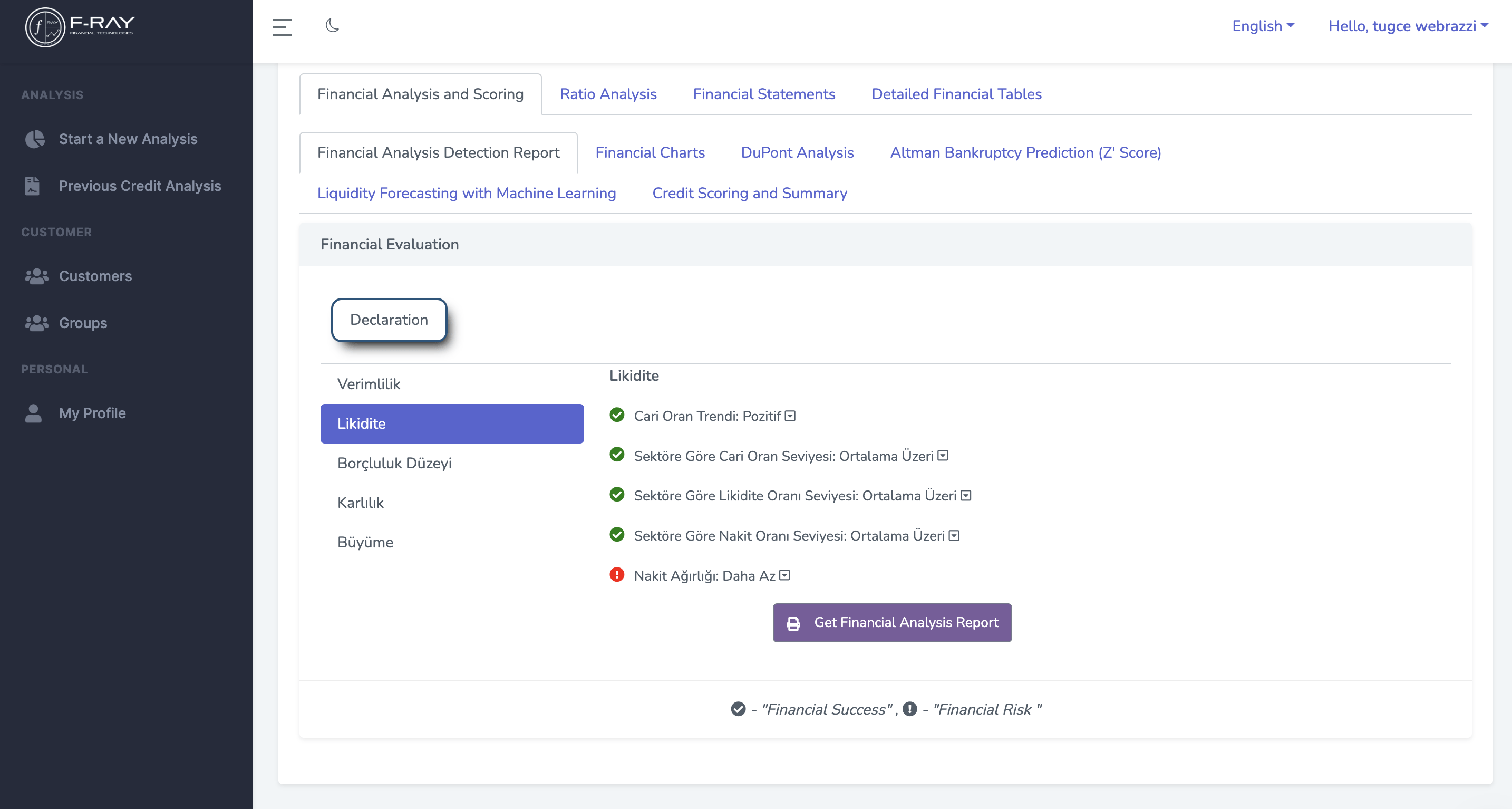
Task: Toggle the hamburger sidebar menu
Action: pyautogui.click(x=283, y=26)
